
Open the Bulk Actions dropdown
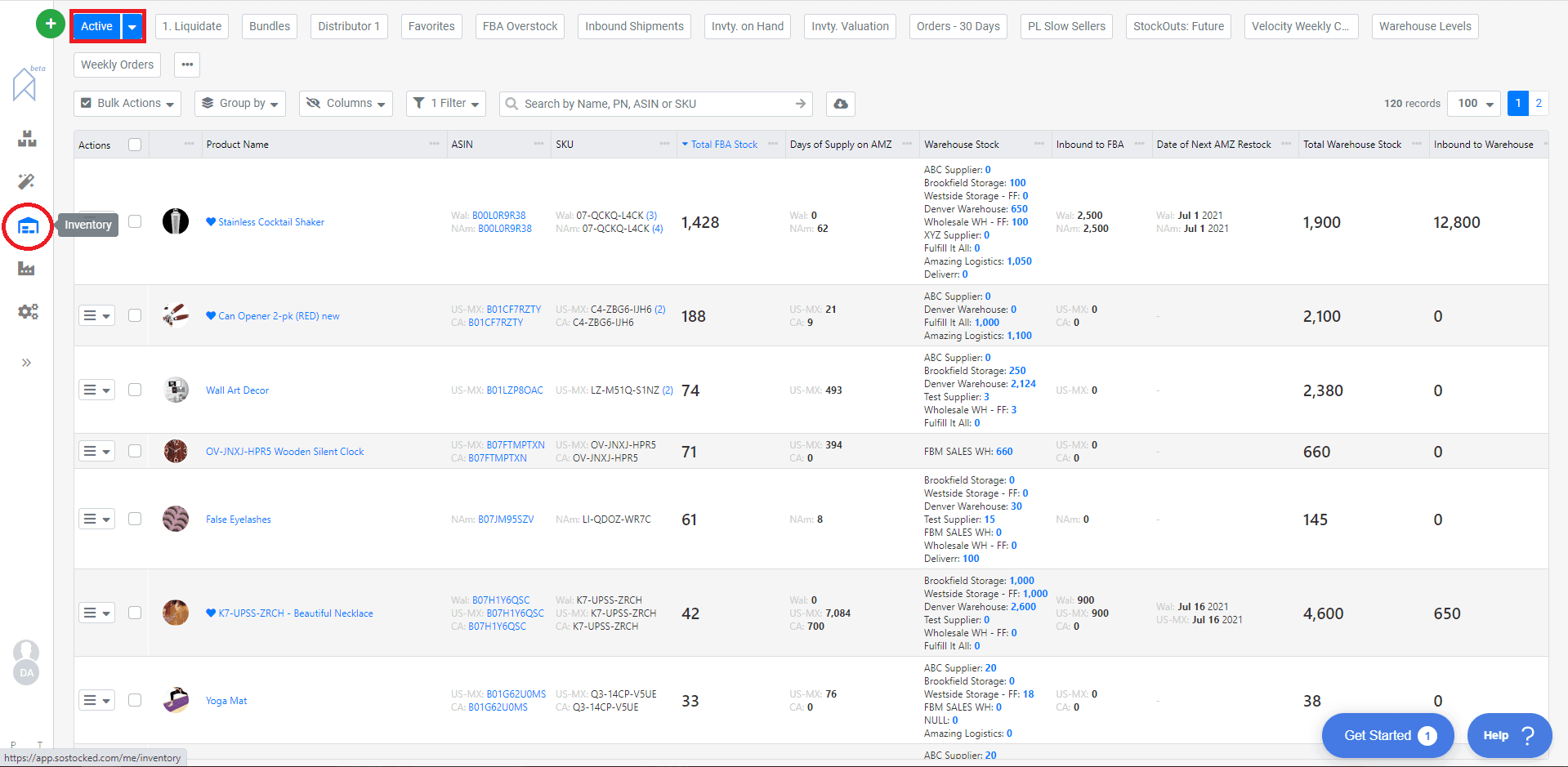coord(127,104)
